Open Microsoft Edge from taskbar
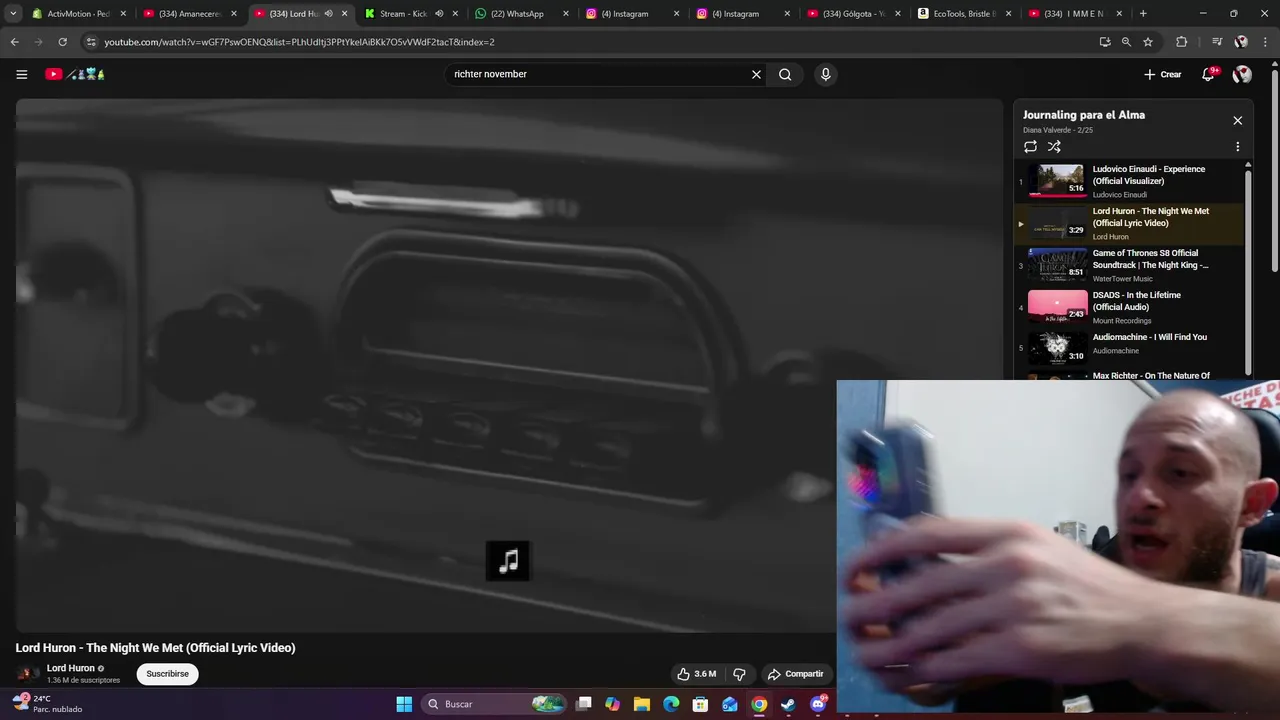The height and width of the screenshot is (720, 1280). 671,704
